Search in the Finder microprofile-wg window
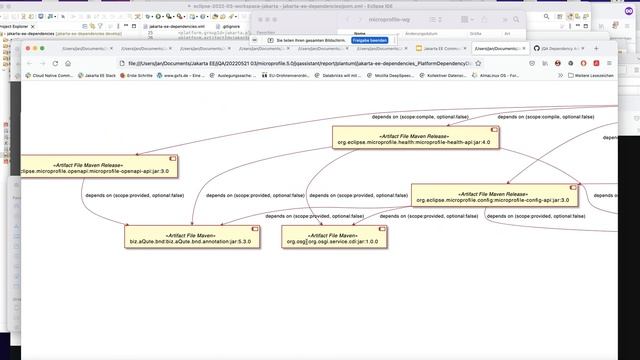640x360 pixels. 516,20
